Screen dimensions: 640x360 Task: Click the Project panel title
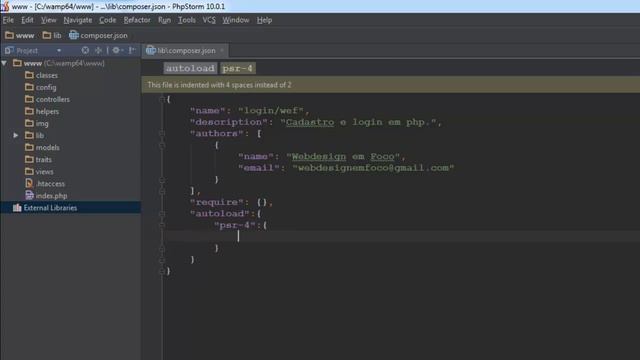27,50
